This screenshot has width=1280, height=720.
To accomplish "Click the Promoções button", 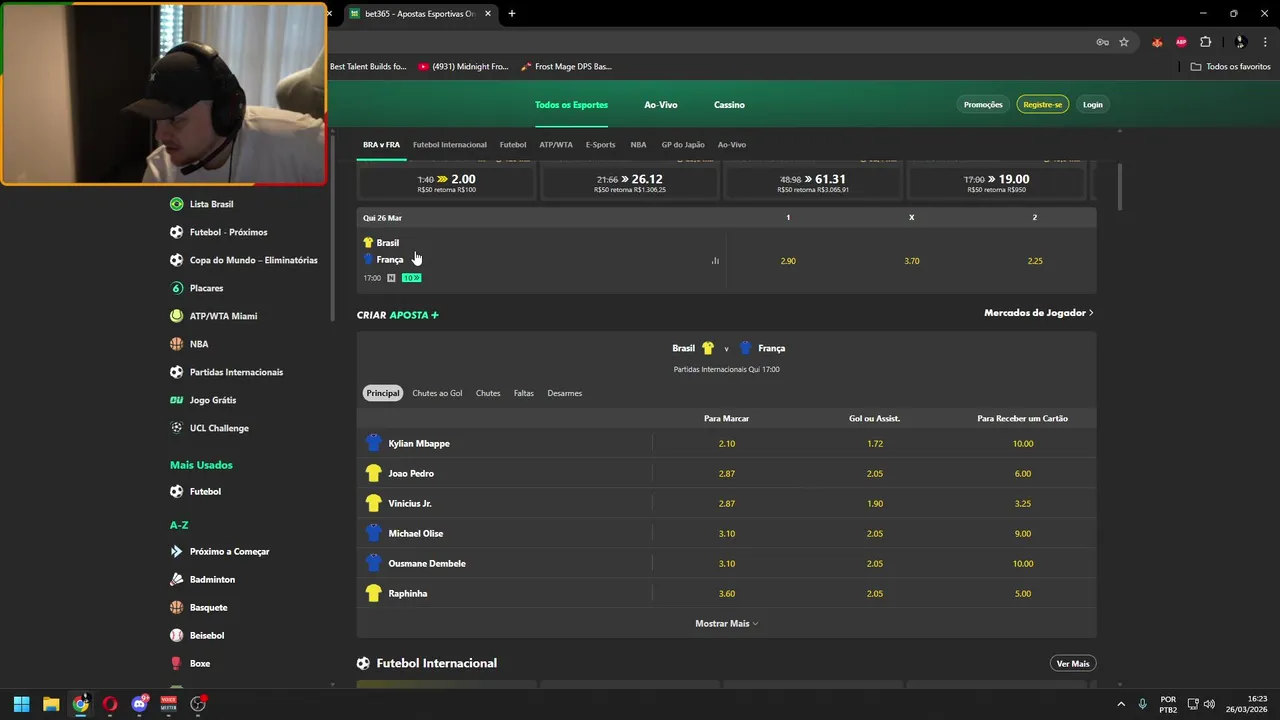I will 983,105.
